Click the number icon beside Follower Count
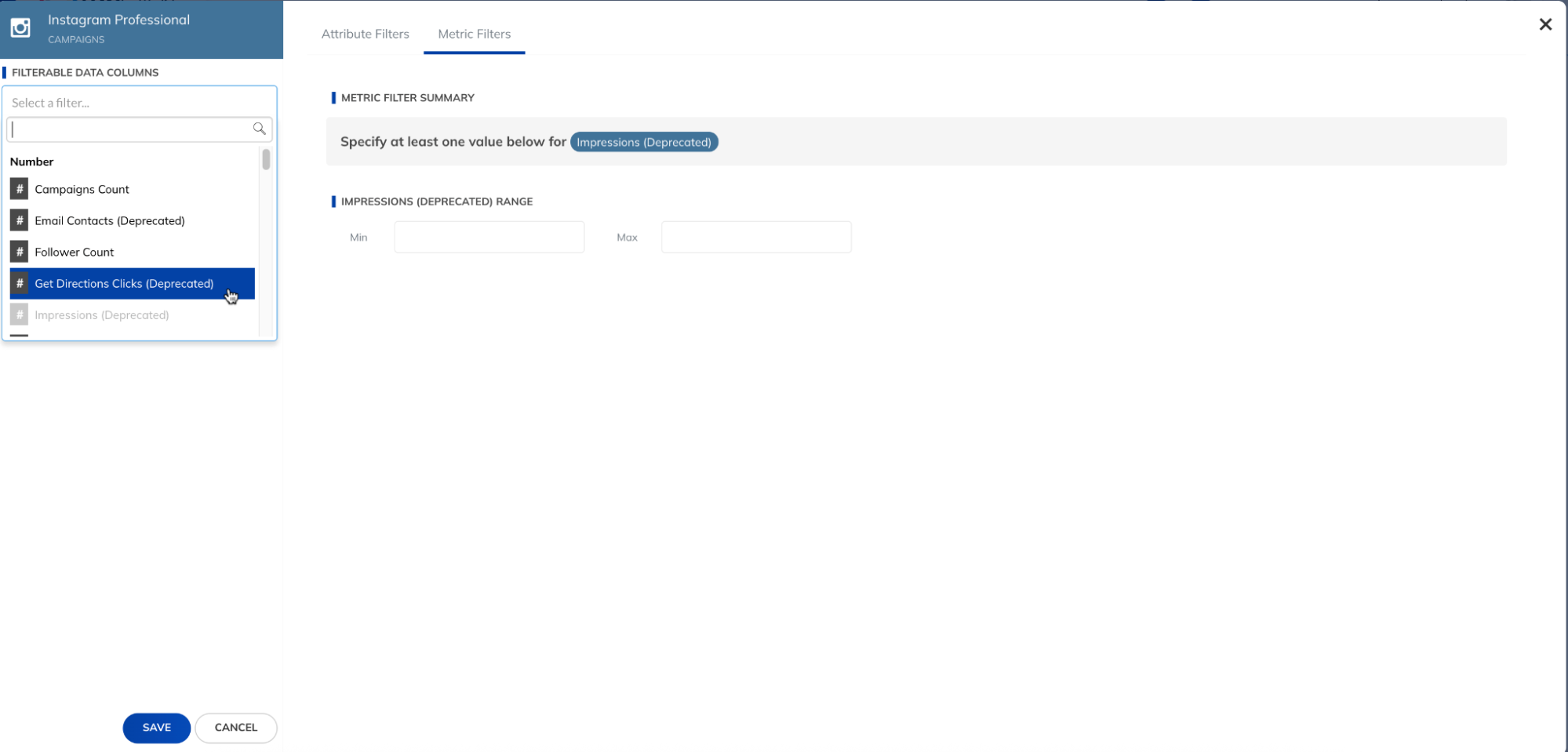The width and height of the screenshot is (1568, 752). (x=18, y=252)
